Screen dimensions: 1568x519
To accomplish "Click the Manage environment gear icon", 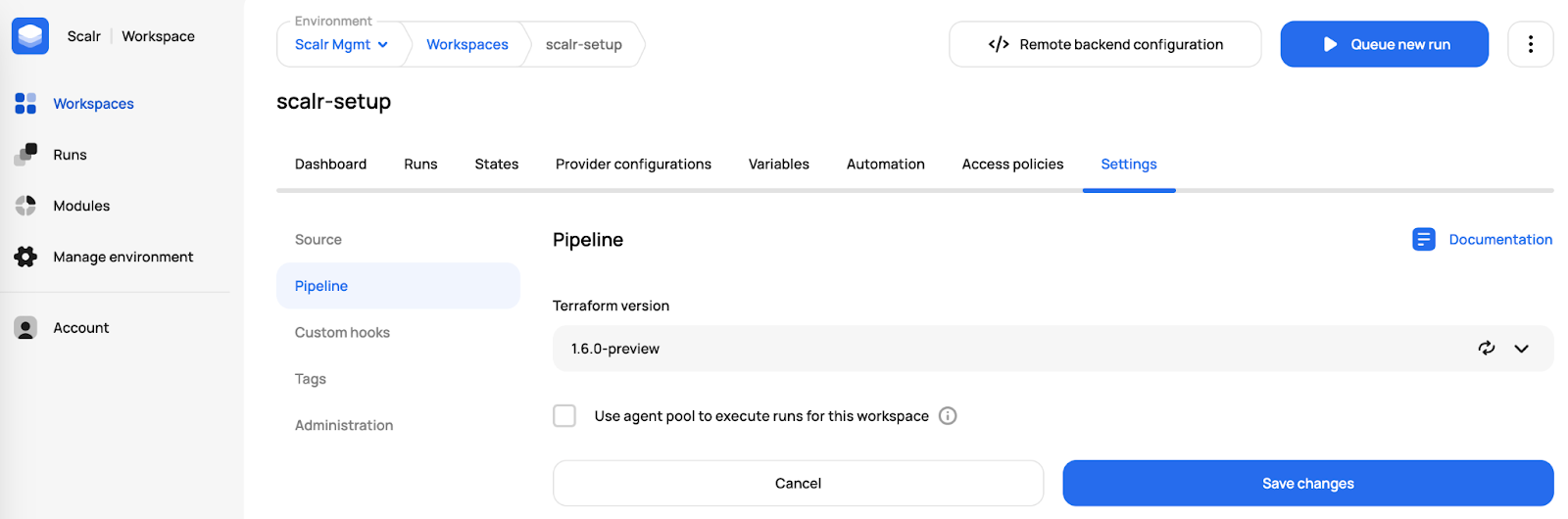I will pyautogui.click(x=25, y=257).
